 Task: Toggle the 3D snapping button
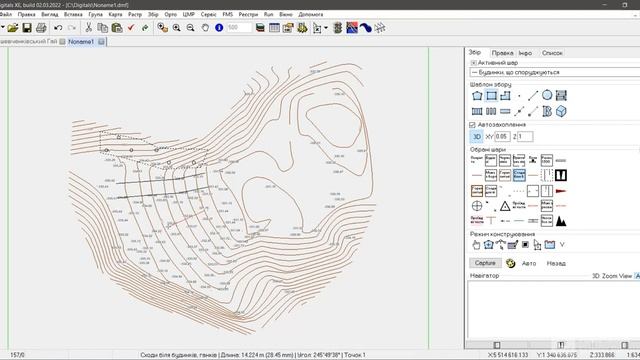pyautogui.click(x=477, y=137)
